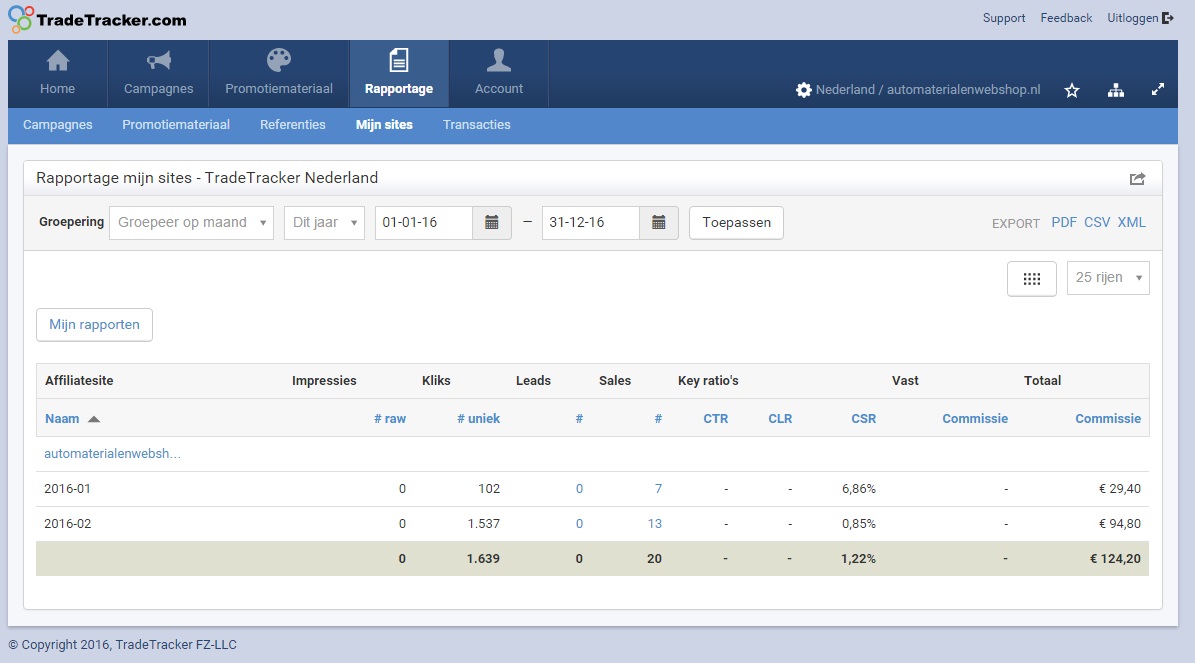Open the Rapportage section
1195x663 pixels.
(x=399, y=73)
